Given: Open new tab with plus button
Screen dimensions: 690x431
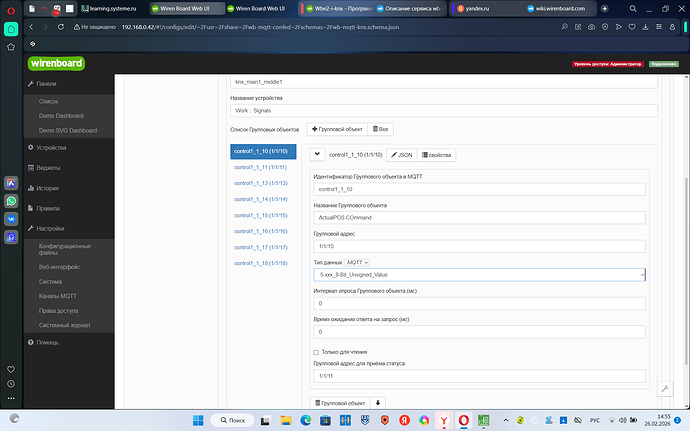Looking at the screenshot, I should [x=605, y=8].
